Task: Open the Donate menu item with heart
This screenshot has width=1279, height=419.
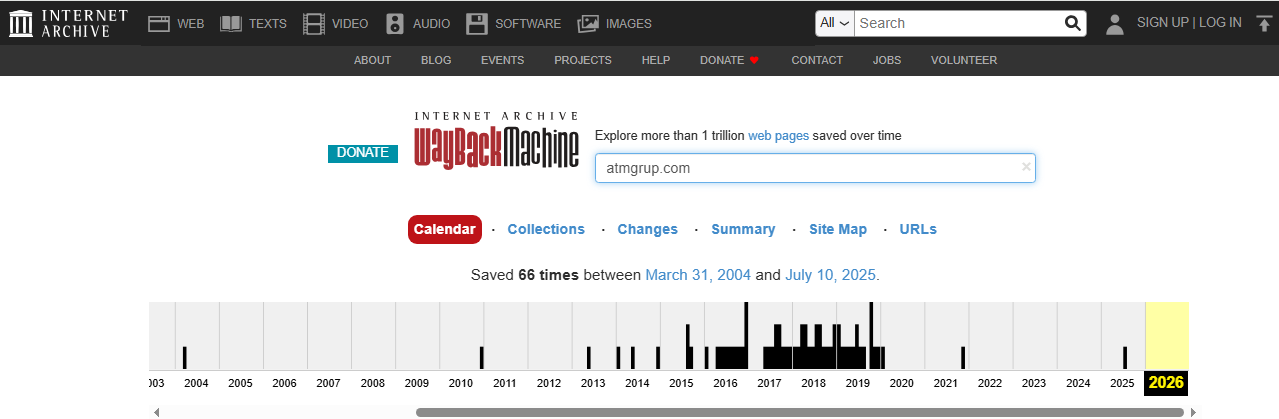Action: 730,60
